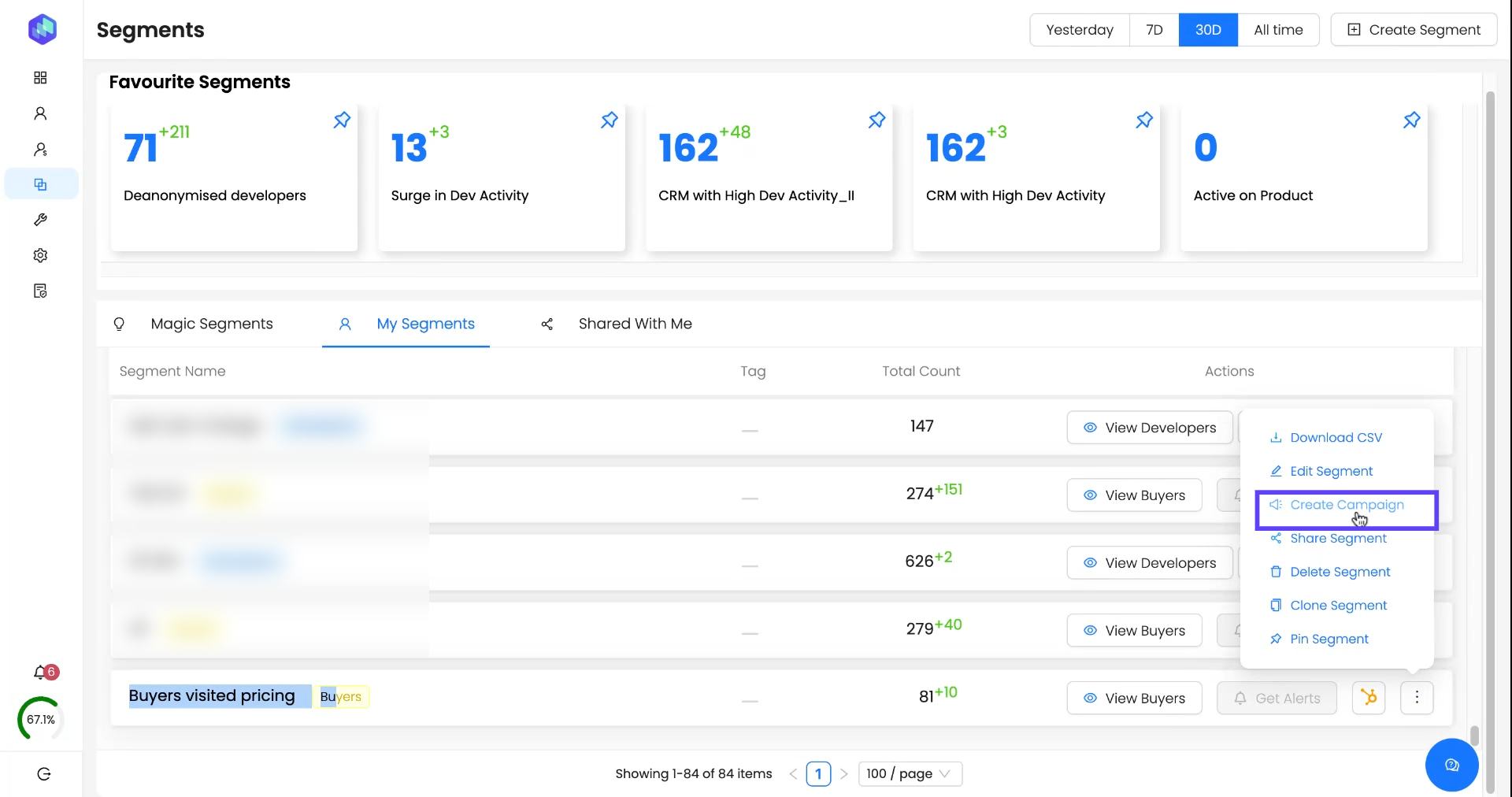
Task: Unpin the Surge in Dev Activity card
Action: [609, 120]
